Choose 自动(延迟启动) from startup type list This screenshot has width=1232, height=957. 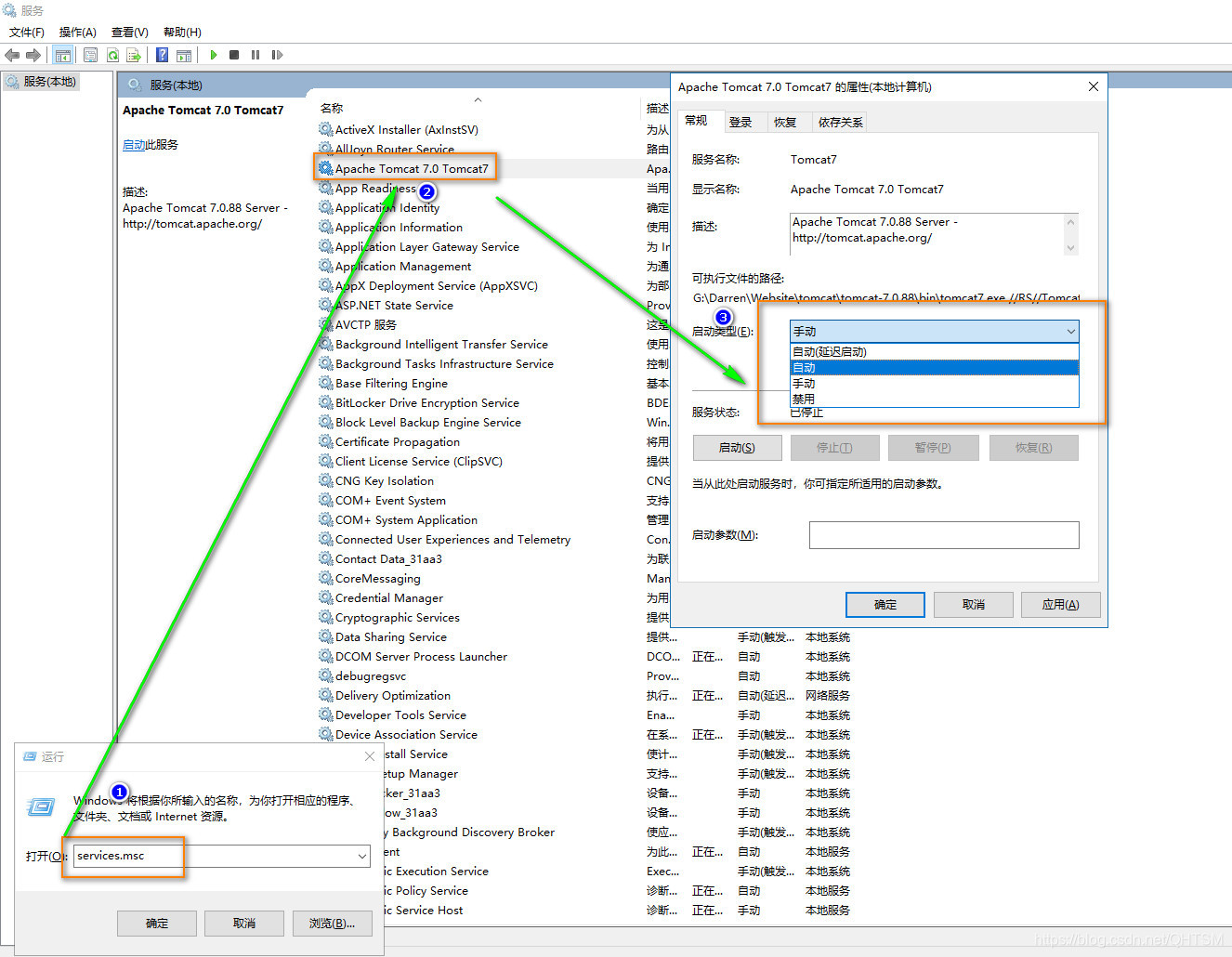[935, 351]
